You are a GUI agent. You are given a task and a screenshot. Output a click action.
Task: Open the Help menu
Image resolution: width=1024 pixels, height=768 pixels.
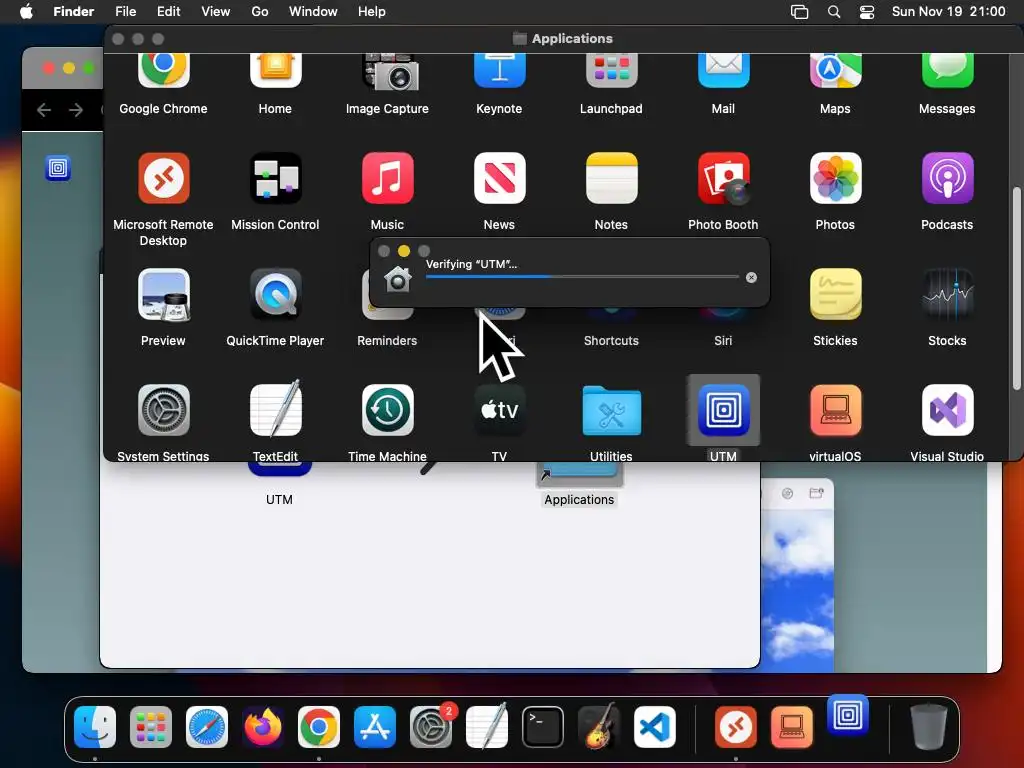coord(372,12)
